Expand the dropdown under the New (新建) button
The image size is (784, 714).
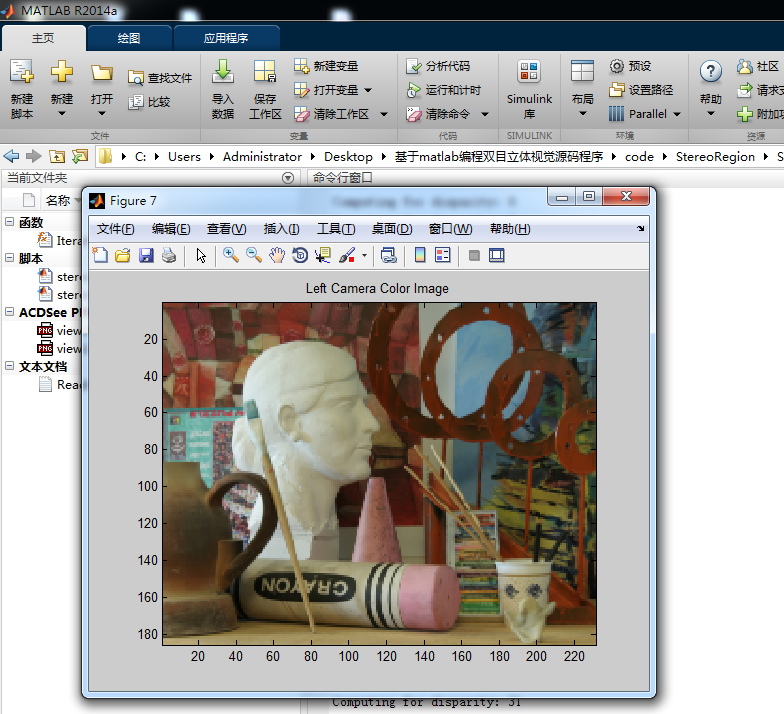[62, 114]
